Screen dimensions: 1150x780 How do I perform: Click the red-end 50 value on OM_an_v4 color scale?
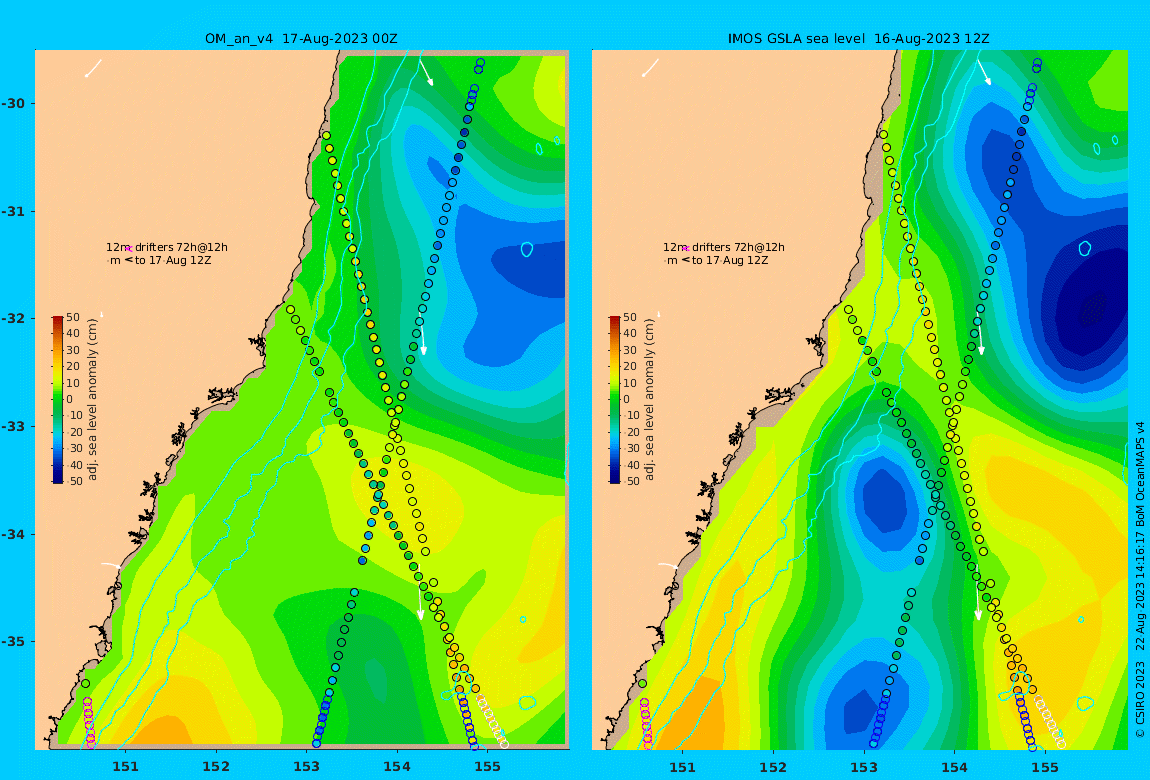73,317
